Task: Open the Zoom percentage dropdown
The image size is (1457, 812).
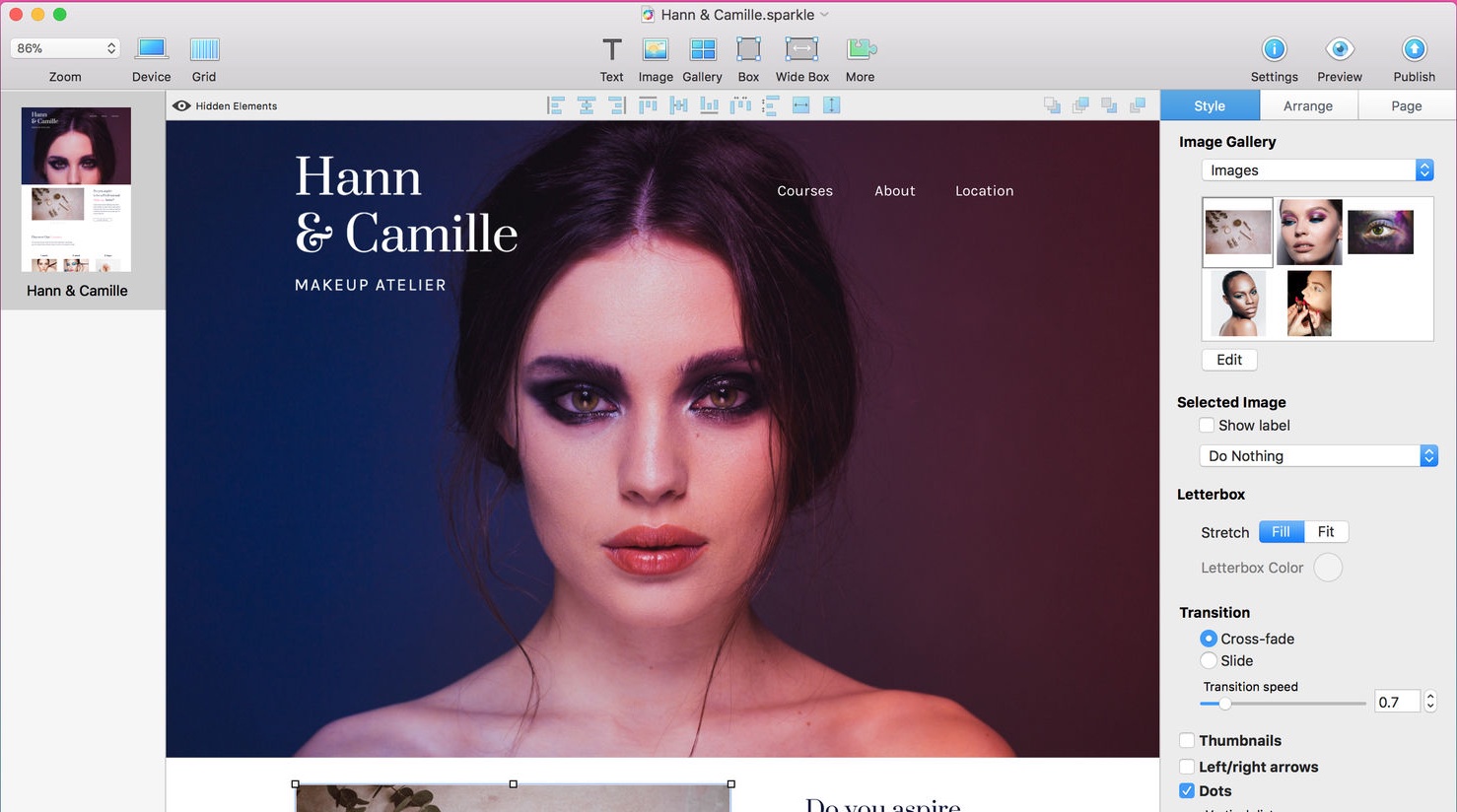Action: click(x=65, y=48)
